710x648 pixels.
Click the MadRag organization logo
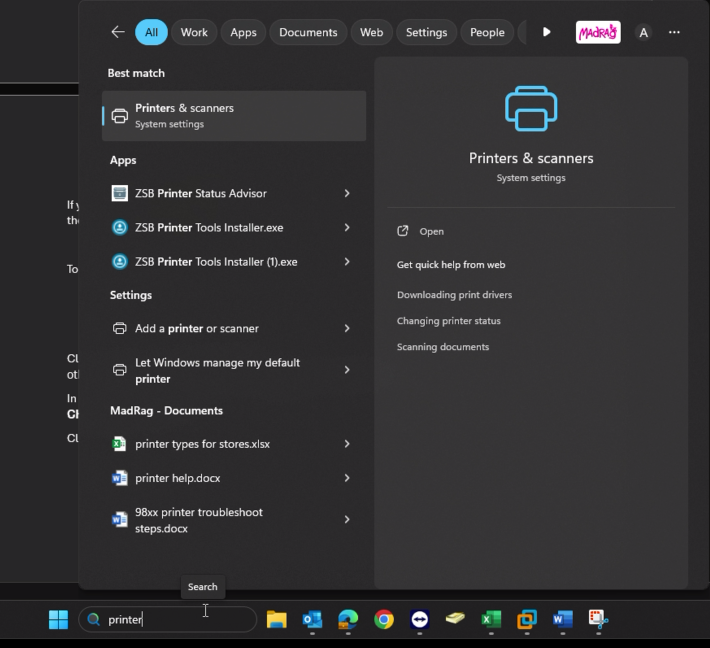tap(598, 32)
